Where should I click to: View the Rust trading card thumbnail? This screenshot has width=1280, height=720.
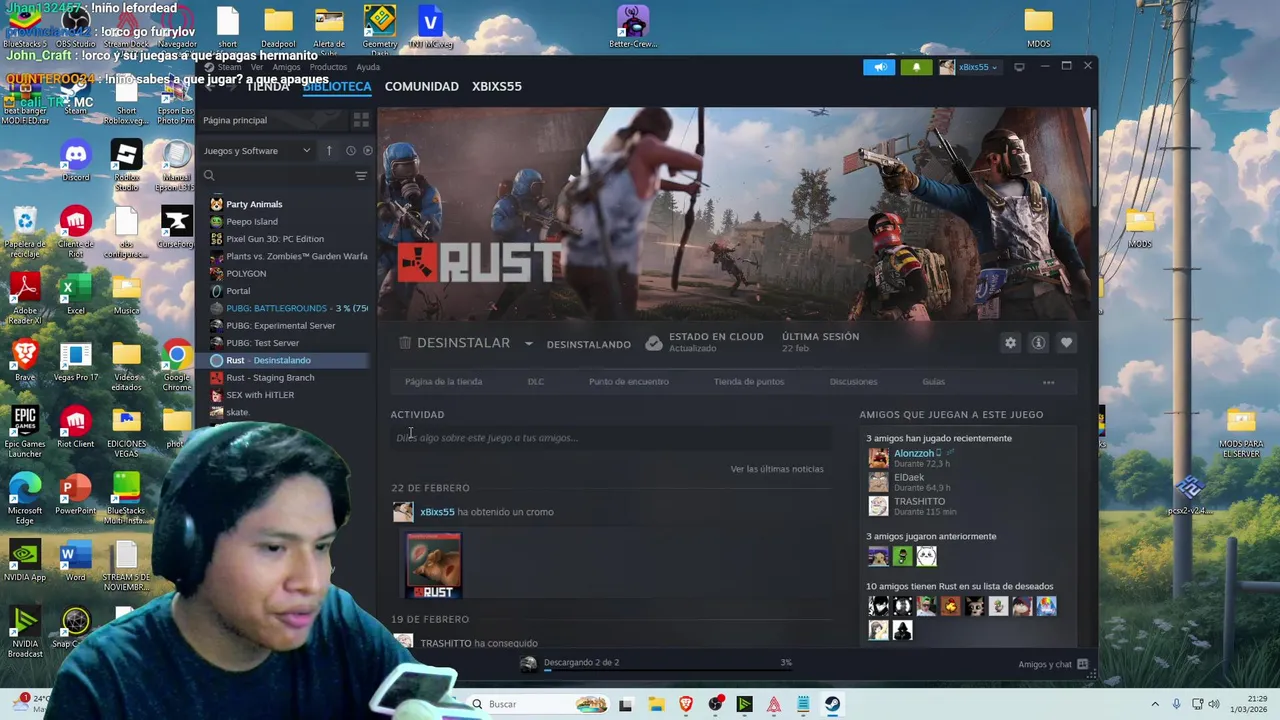(x=433, y=565)
